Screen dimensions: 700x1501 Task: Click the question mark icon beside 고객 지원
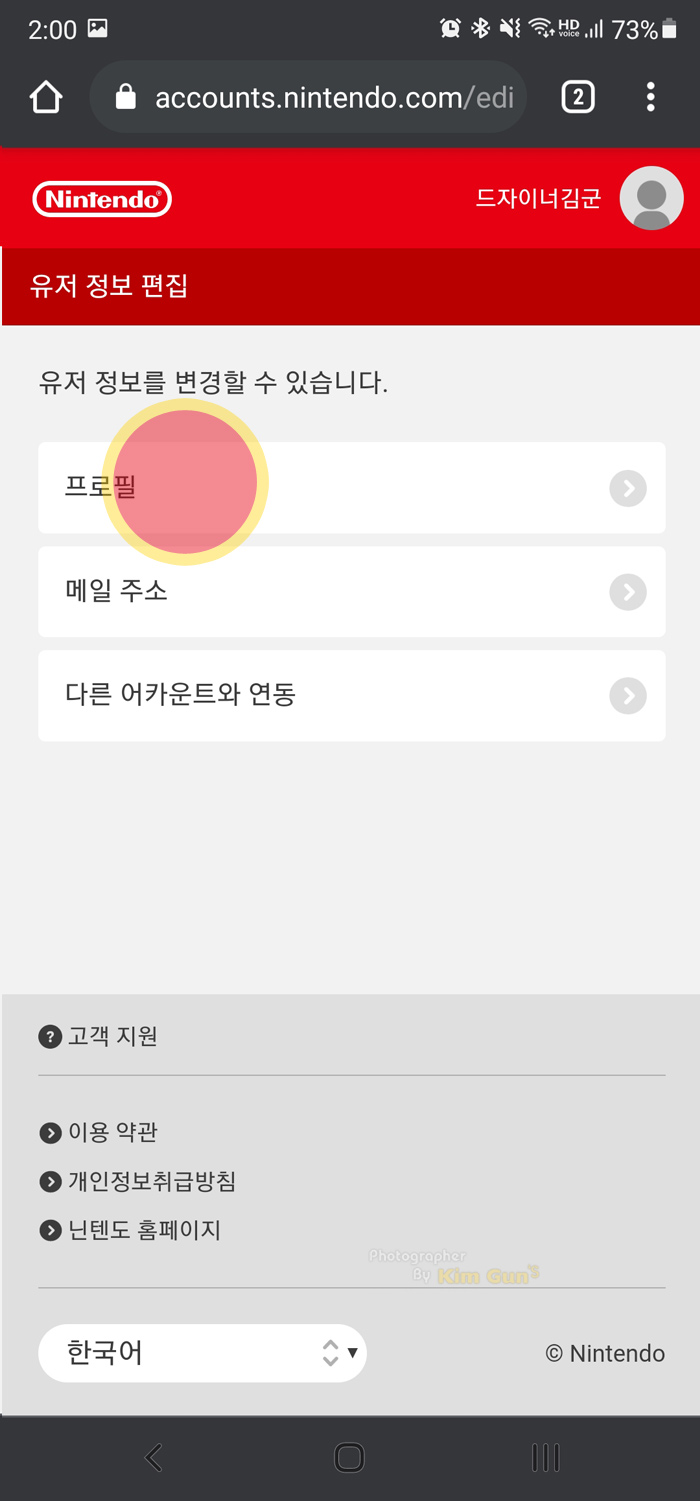(x=50, y=1037)
